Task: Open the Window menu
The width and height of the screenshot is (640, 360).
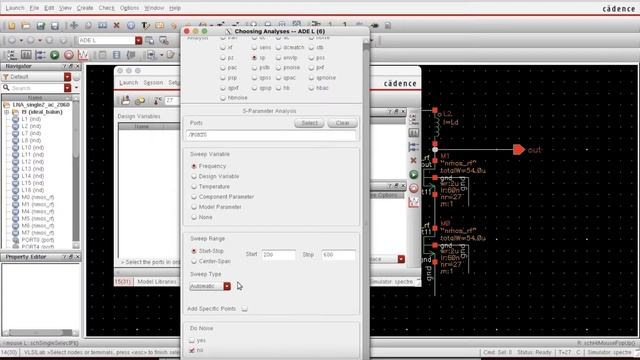Action: [x=154, y=8]
